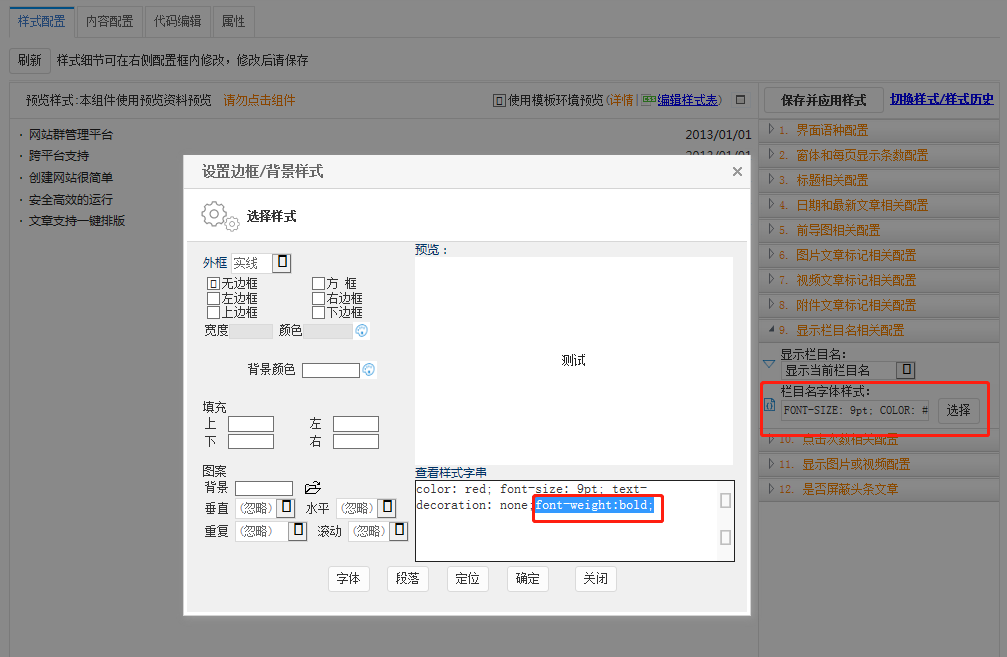Open the 代码编辑 tab
Viewport: 1007px width, 657px height.
click(177, 21)
